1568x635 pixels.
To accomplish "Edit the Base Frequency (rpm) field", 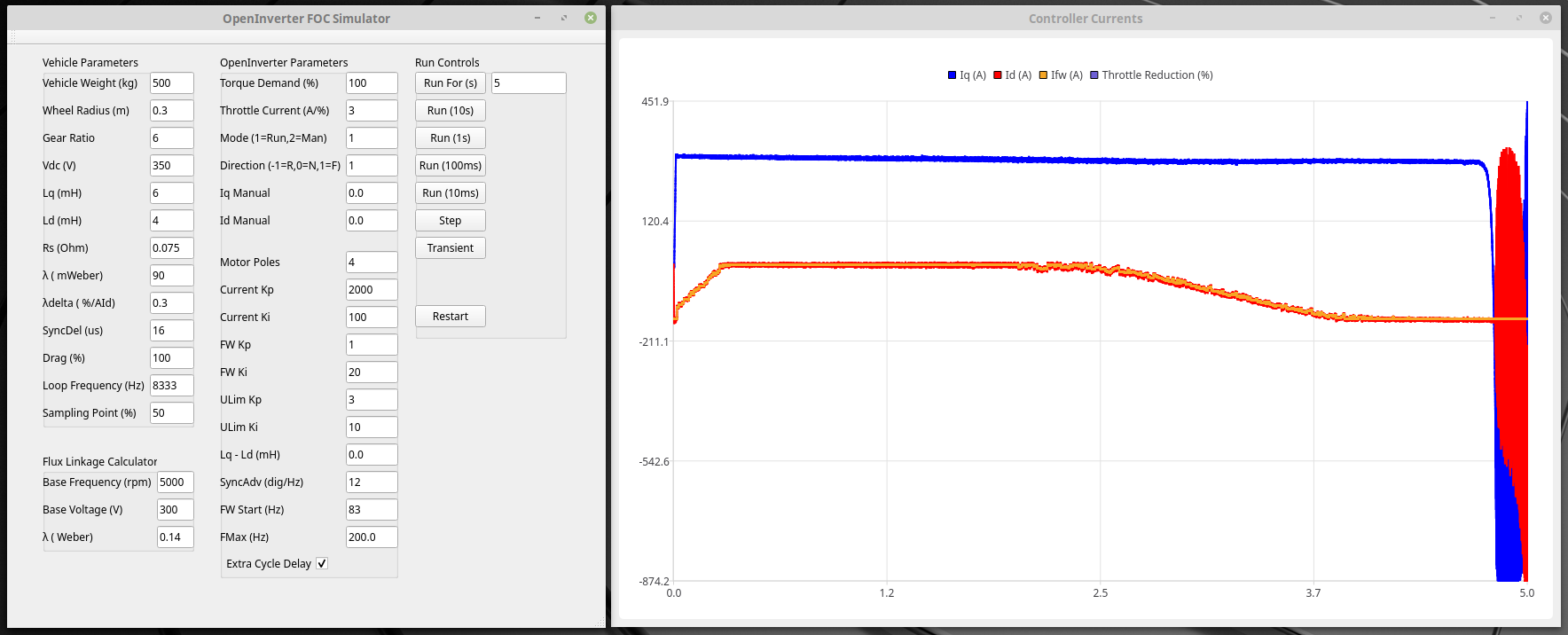I will (x=175, y=482).
